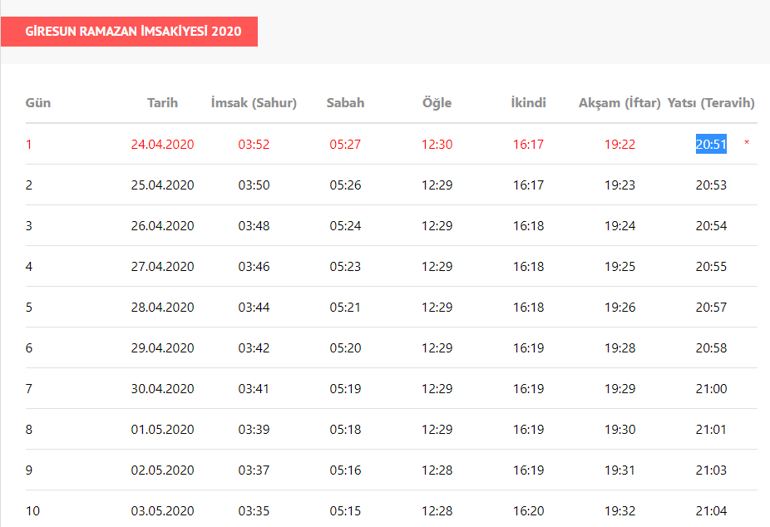Click the 21:00 yatsı time for 30.04.2020

click(711, 389)
